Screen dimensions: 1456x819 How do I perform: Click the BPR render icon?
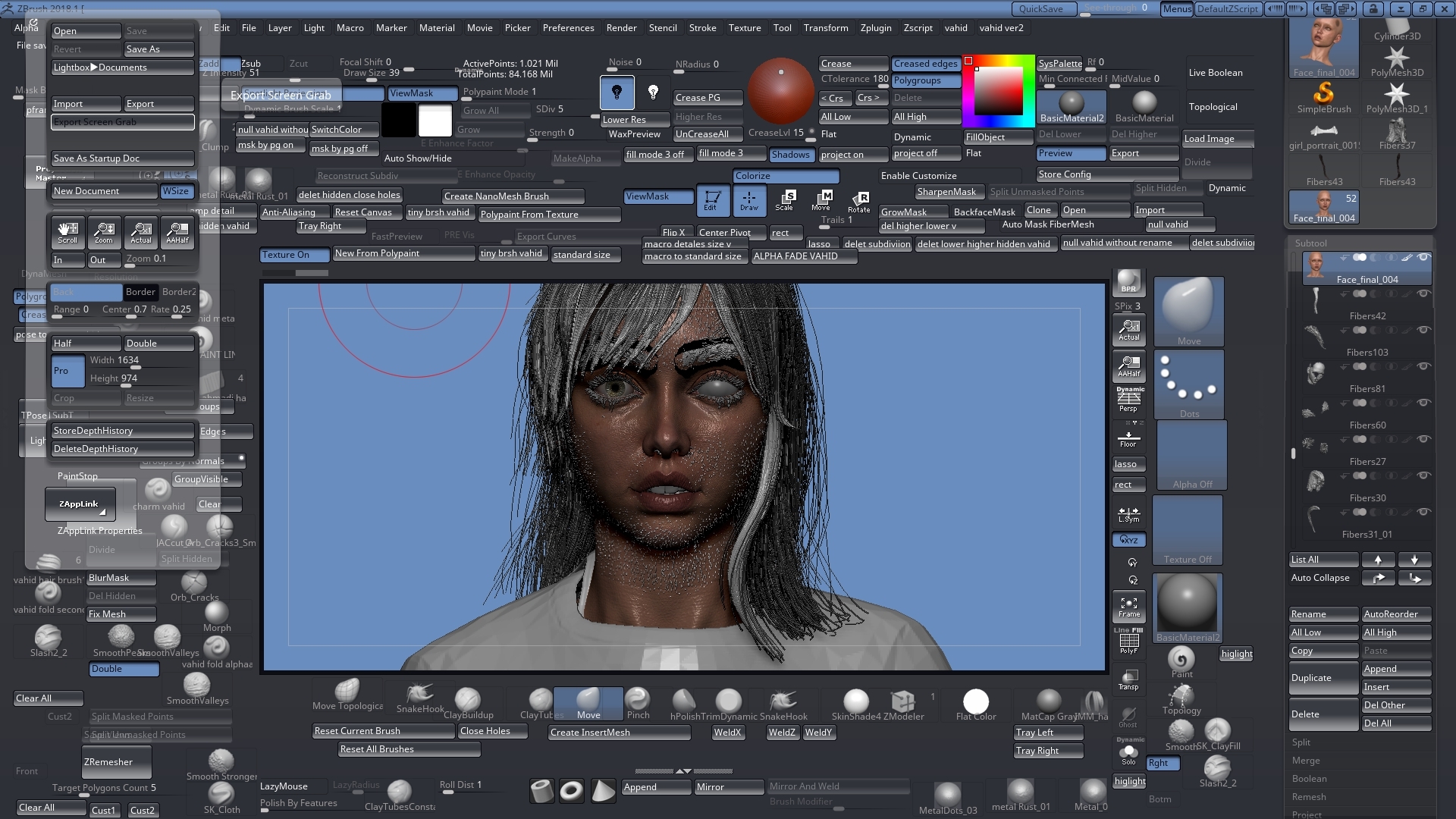[x=1128, y=281]
